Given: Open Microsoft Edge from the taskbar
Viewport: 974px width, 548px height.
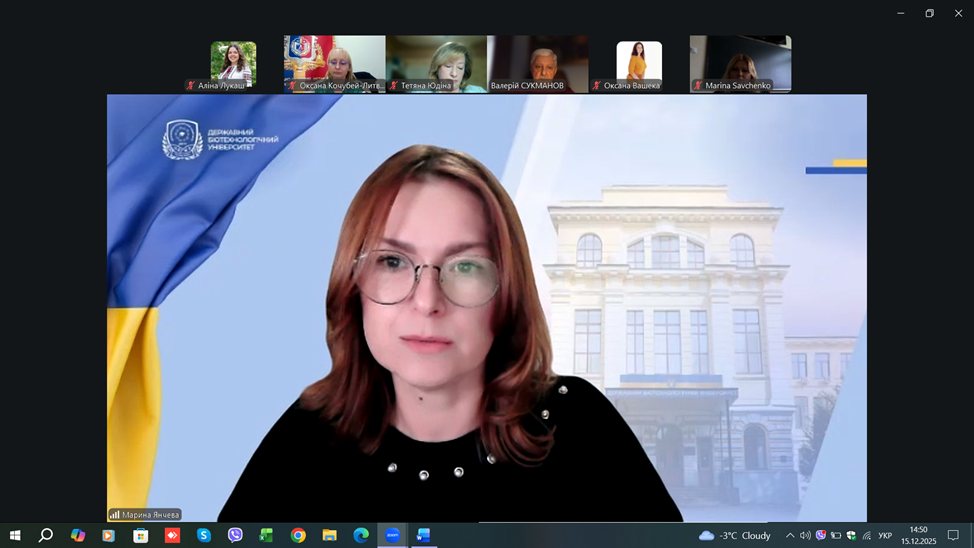Looking at the screenshot, I should point(361,535).
